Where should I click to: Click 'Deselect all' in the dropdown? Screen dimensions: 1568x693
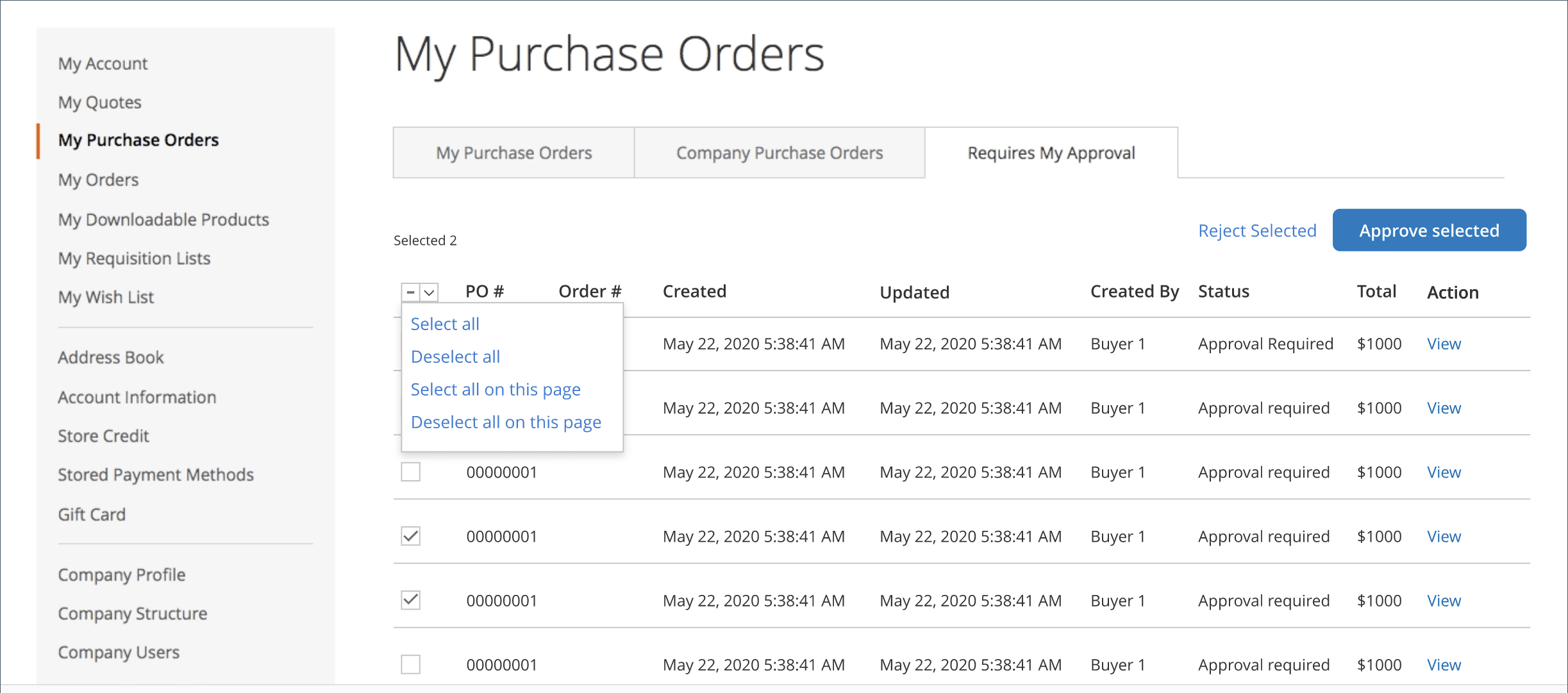click(x=455, y=356)
